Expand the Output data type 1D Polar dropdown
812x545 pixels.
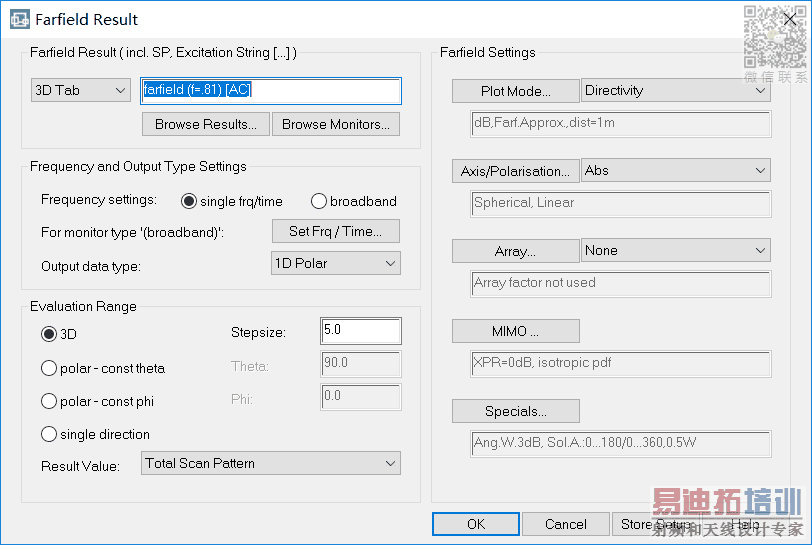(x=336, y=263)
